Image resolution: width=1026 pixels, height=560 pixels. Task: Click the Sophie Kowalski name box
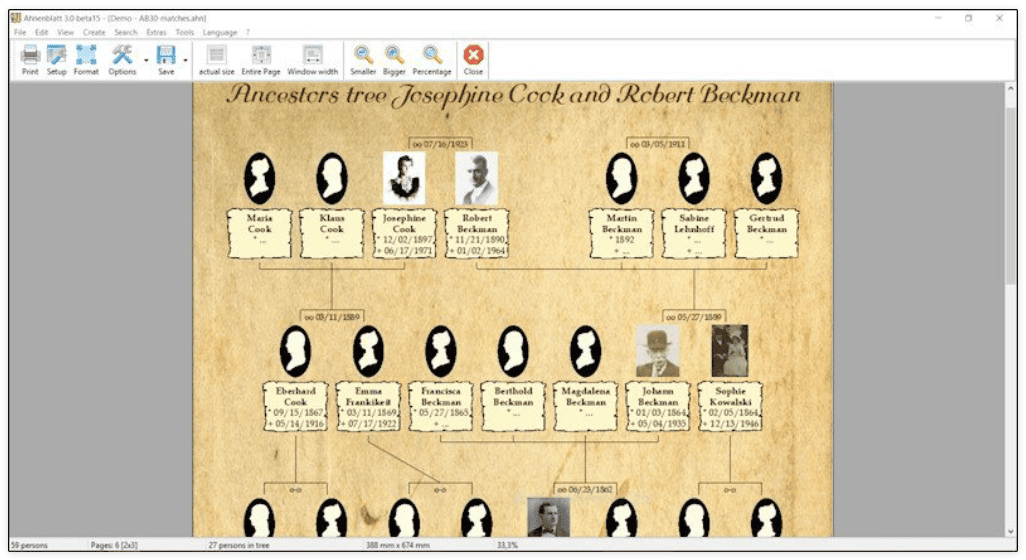(x=730, y=406)
